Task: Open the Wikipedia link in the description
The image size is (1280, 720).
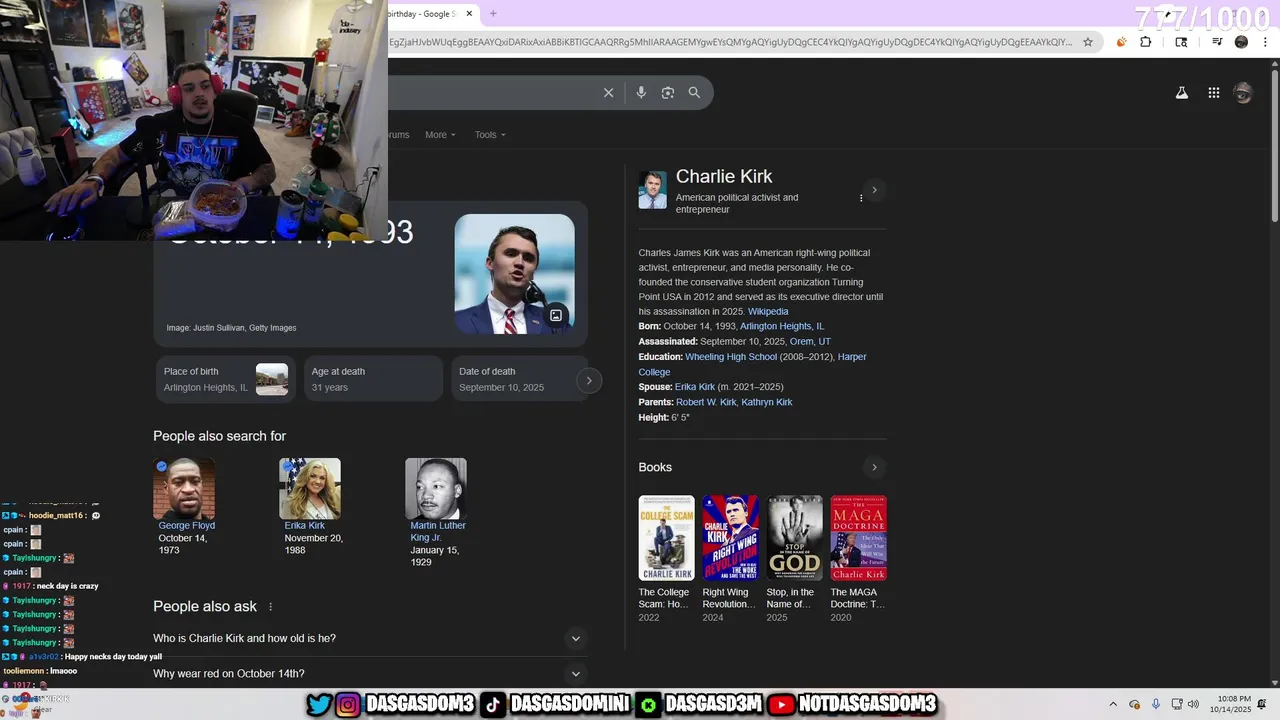Action: pos(768,312)
